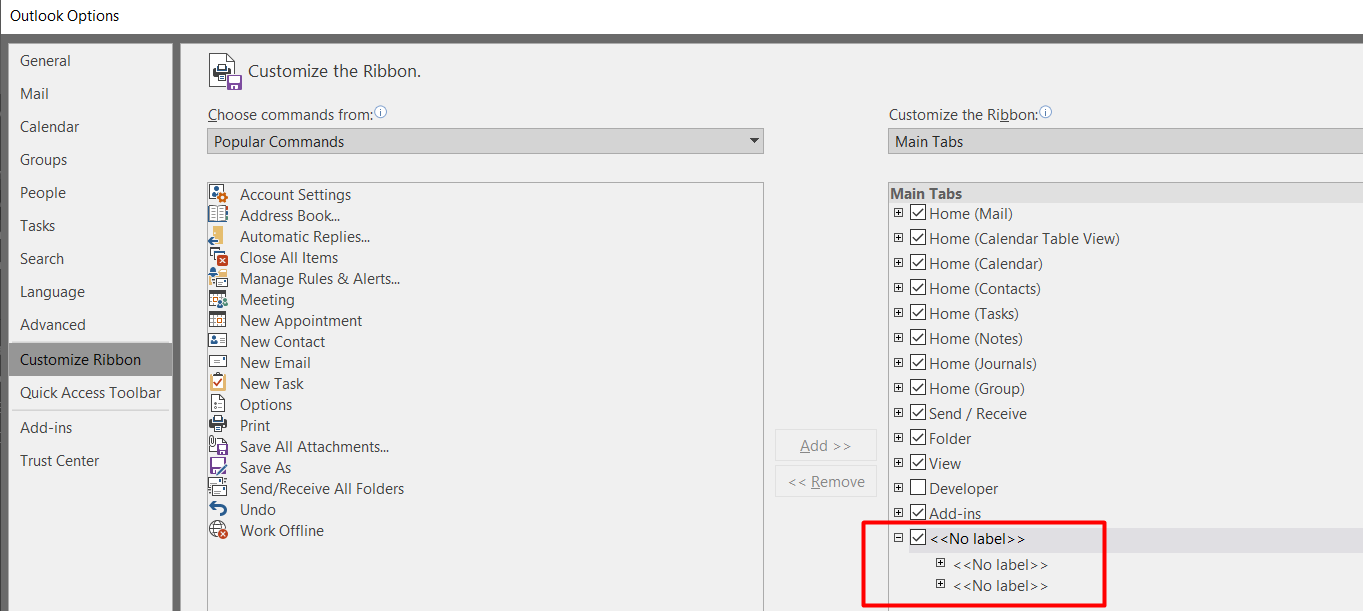Image resolution: width=1363 pixels, height=611 pixels.
Task: Expand the Home (Mail) tree node
Action: click(898, 212)
